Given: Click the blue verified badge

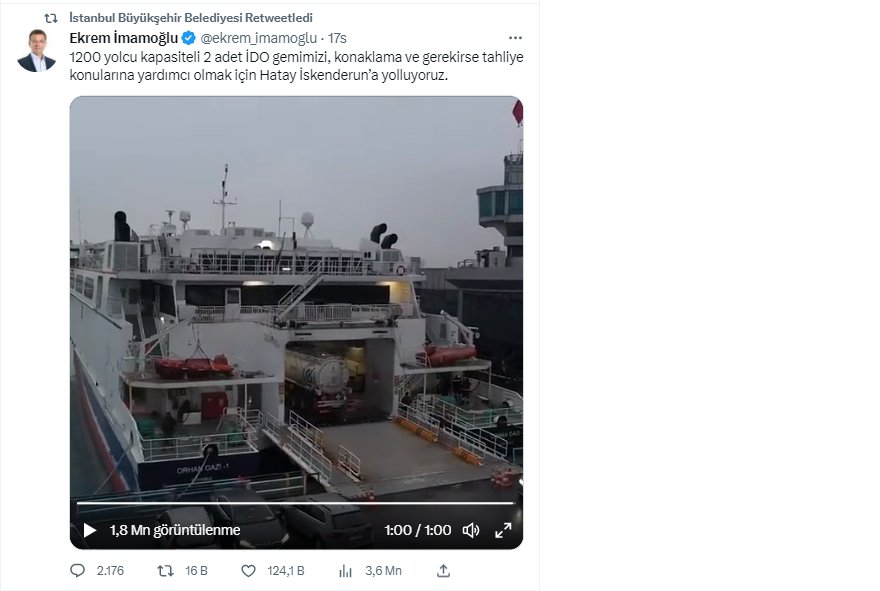Looking at the screenshot, I should (x=187, y=38).
